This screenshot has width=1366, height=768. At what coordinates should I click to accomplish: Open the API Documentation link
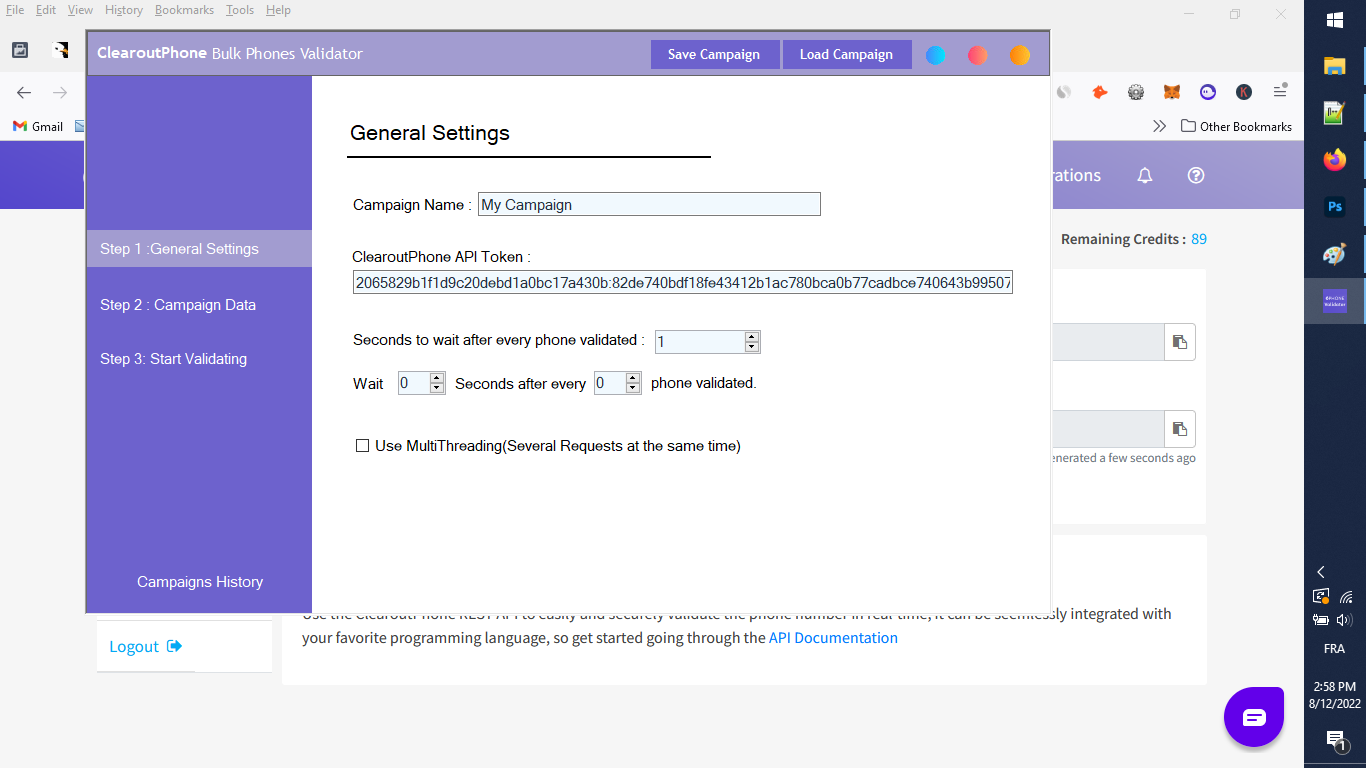click(x=833, y=638)
